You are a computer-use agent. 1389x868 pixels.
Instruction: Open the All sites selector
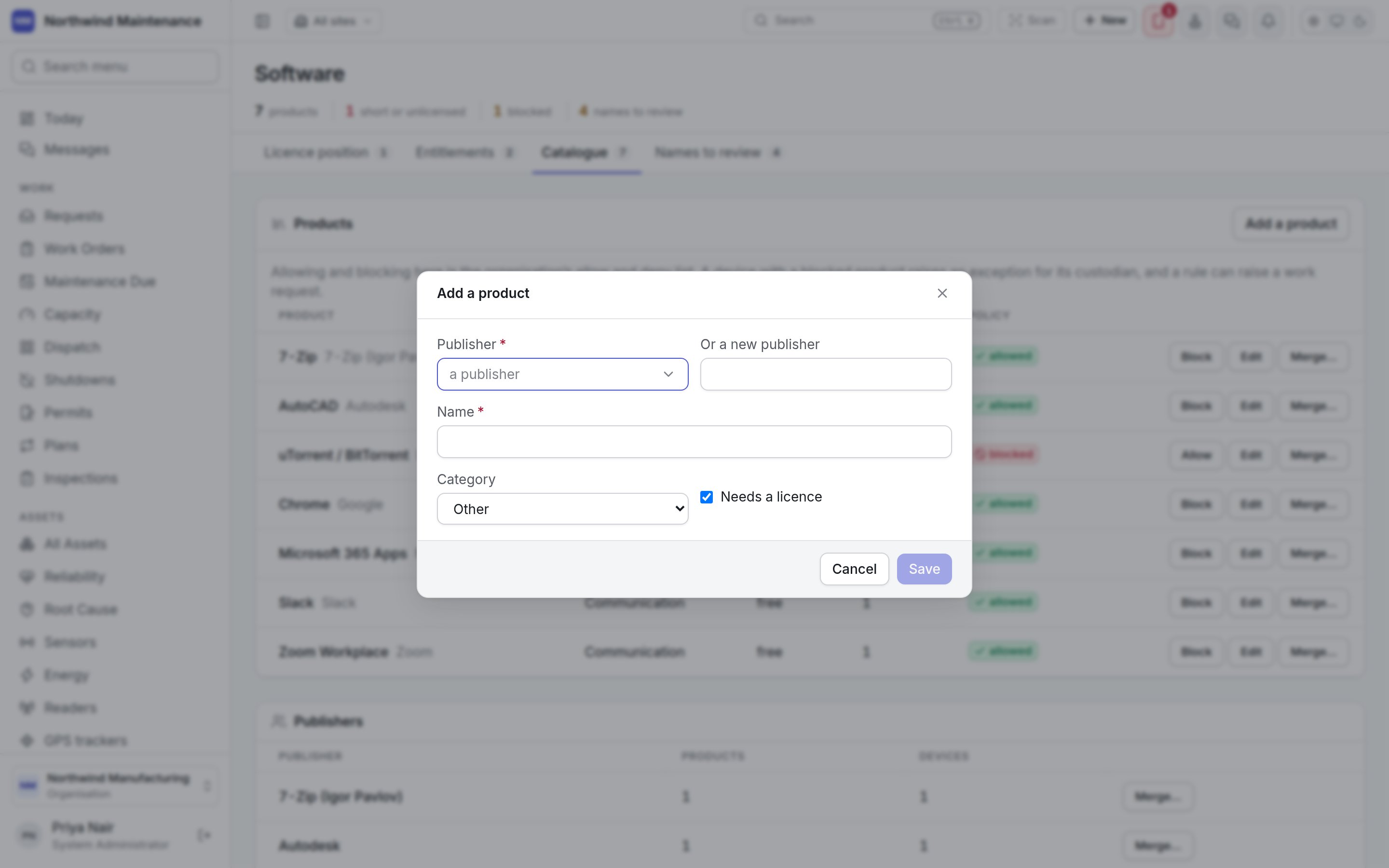point(333,21)
